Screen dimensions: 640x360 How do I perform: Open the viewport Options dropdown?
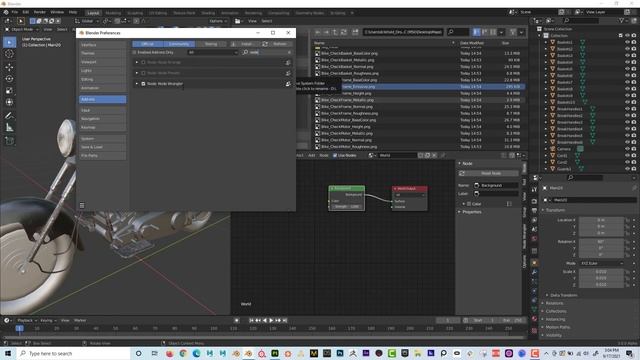218,21
